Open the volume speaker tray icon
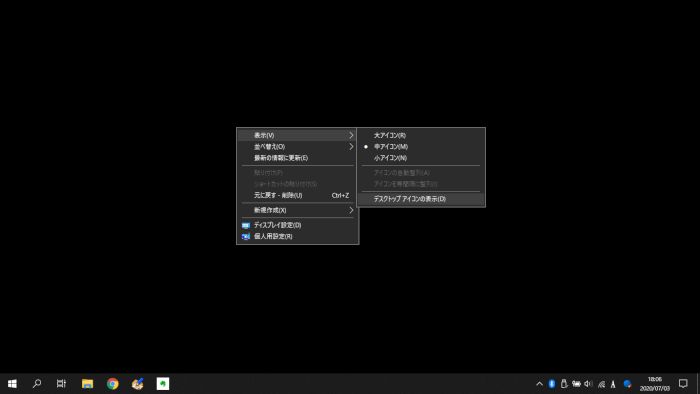Image resolution: width=700 pixels, height=394 pixels. point(588,384)
